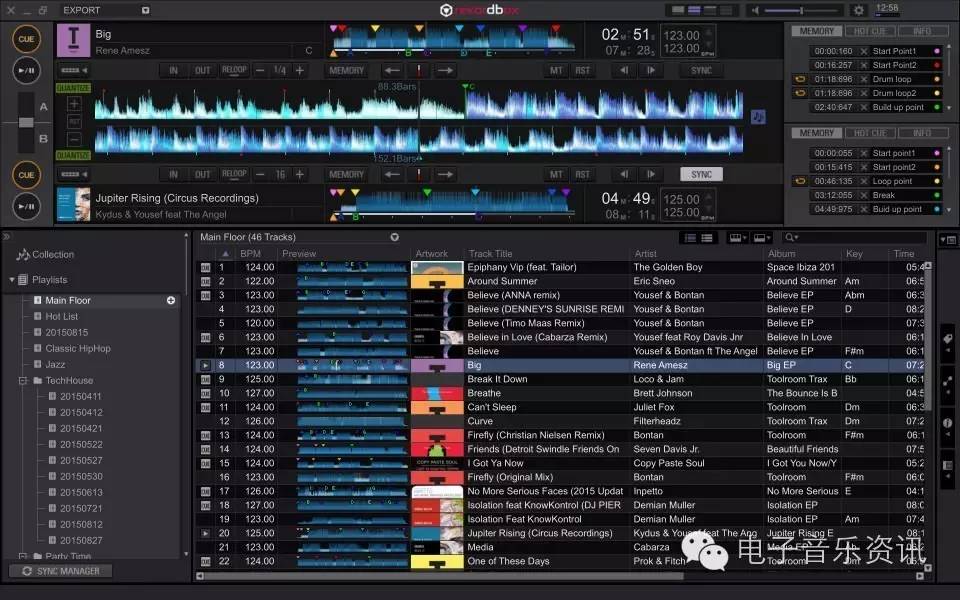Toggle SYNC on the bottom deck
The width and height of the screenshot is (960, 600).
pyautogui.click(x=701, y=174)
